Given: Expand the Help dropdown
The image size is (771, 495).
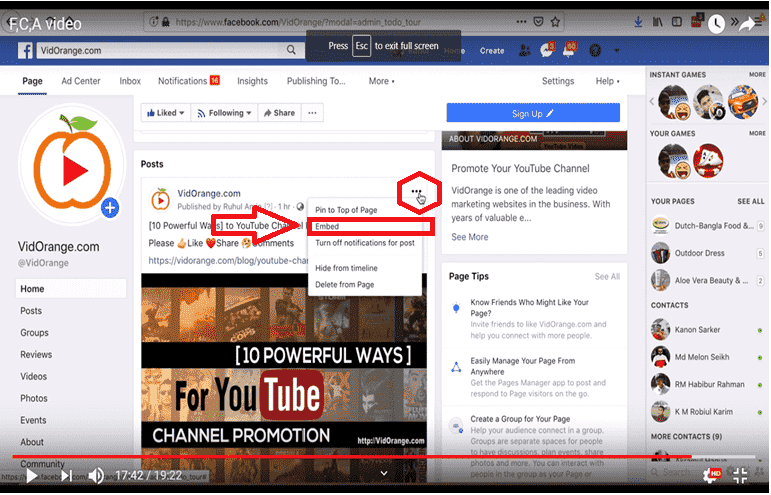Looking at the screenshot, I should [607, 81].
